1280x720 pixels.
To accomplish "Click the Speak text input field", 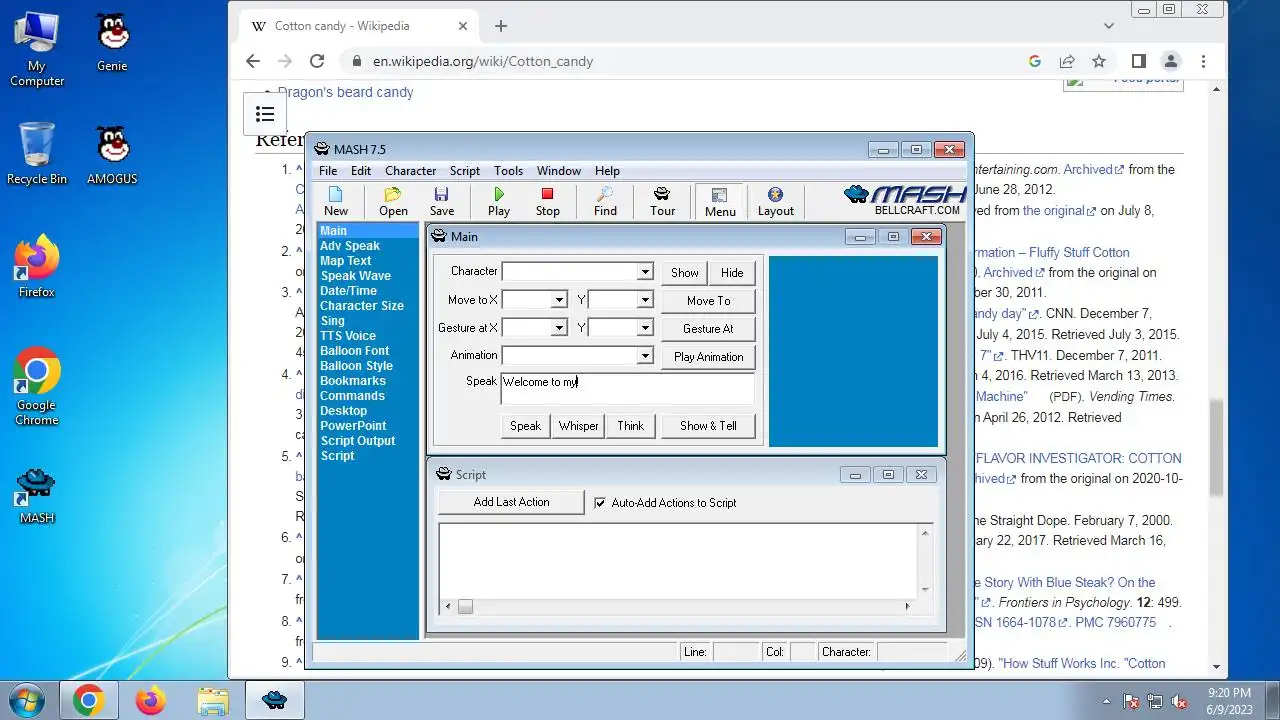I will point(627,389).
